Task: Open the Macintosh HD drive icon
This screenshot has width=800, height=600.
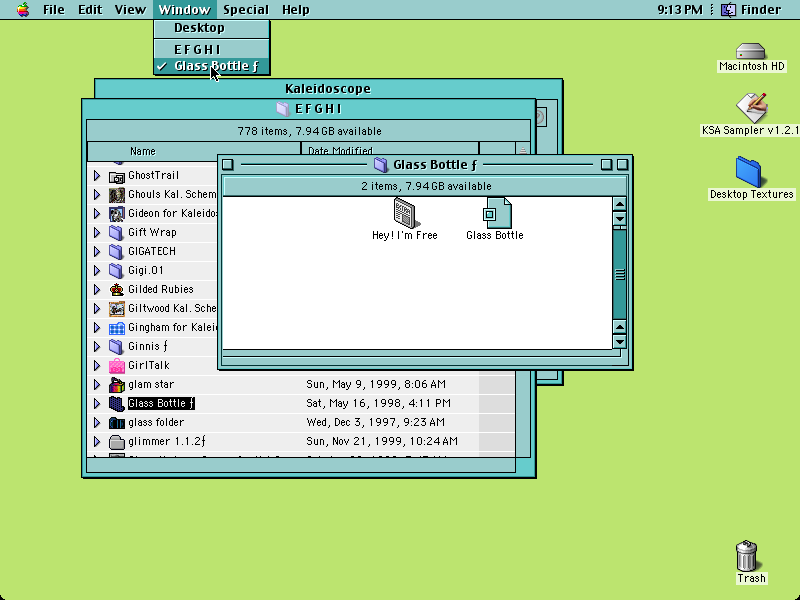Action: (x=751, y=51)
